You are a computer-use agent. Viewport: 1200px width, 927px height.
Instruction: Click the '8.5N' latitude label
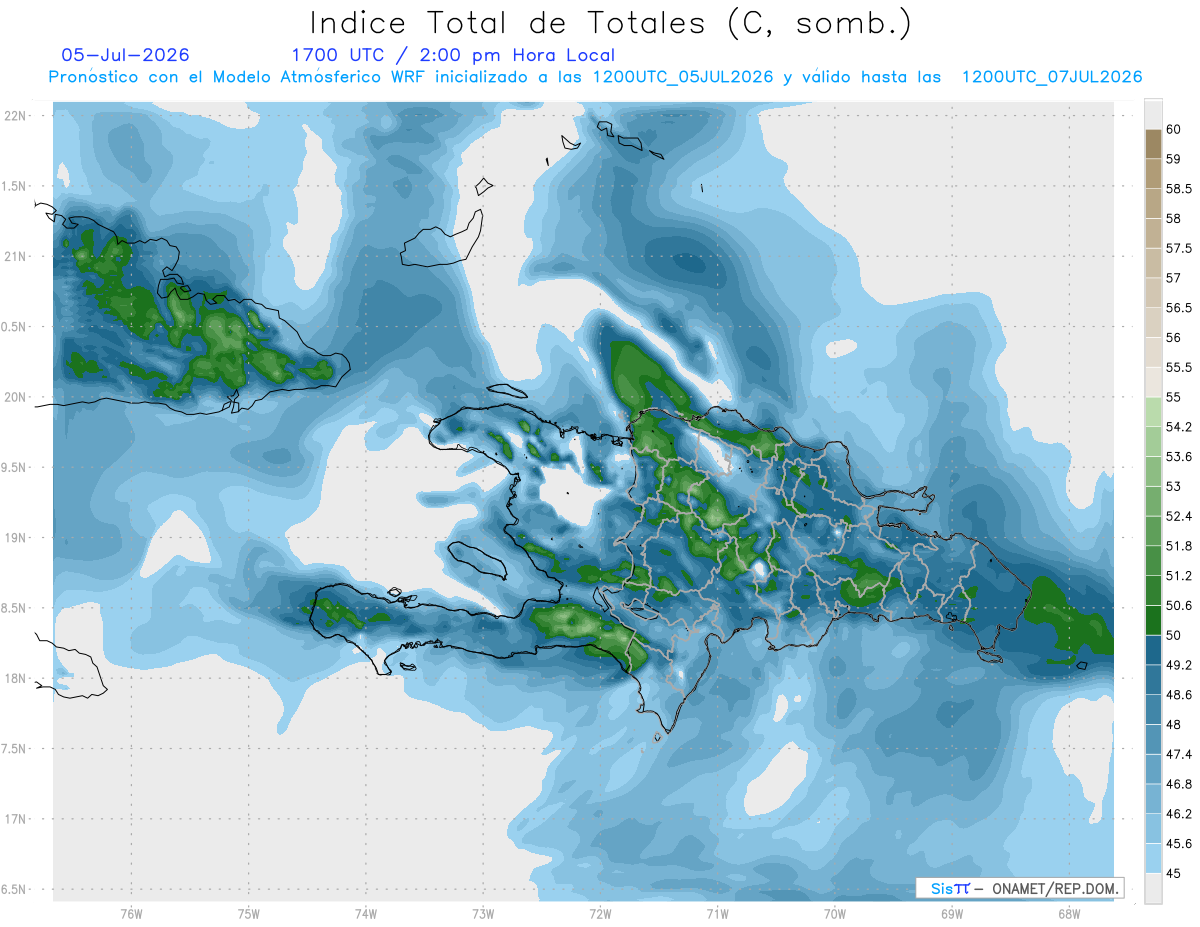coord(15,608)
